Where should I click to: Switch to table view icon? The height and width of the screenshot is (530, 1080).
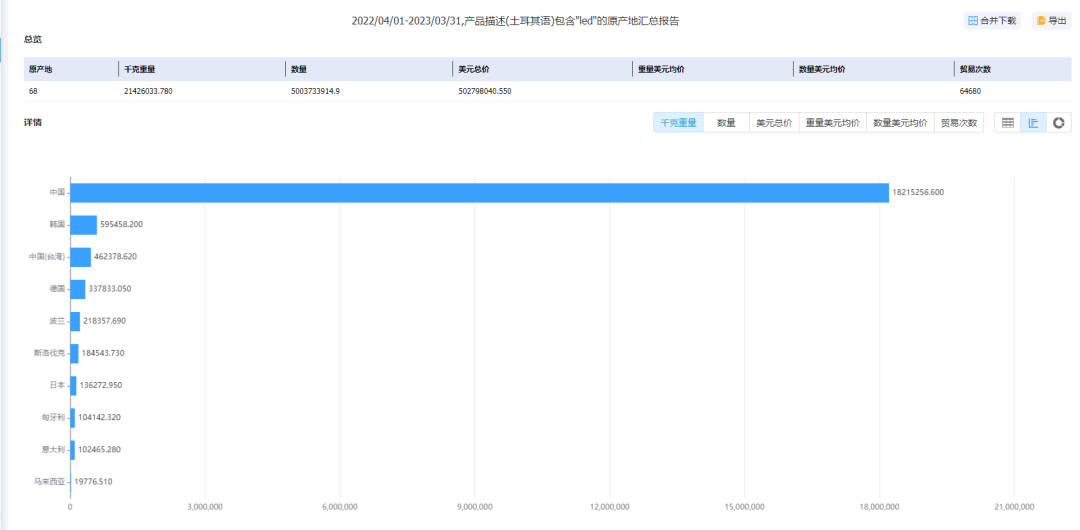(x=1007, y=123)
